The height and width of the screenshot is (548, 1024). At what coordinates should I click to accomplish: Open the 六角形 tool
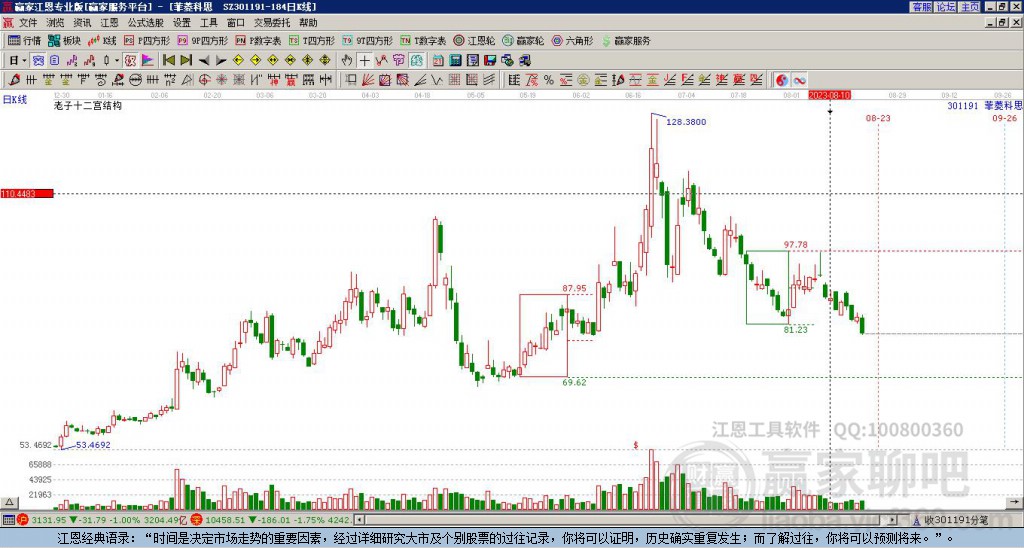tap(572, 40)
